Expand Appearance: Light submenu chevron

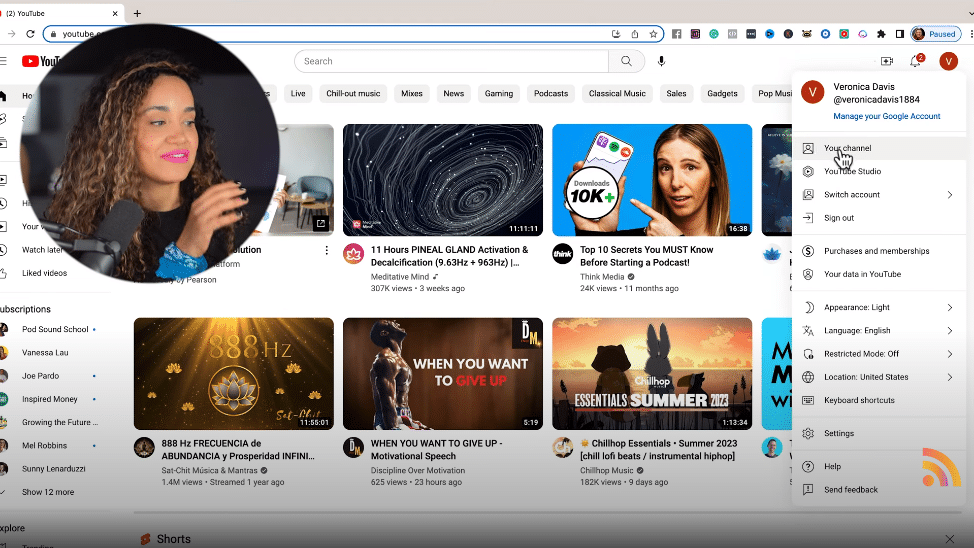[x=950, y=308]
